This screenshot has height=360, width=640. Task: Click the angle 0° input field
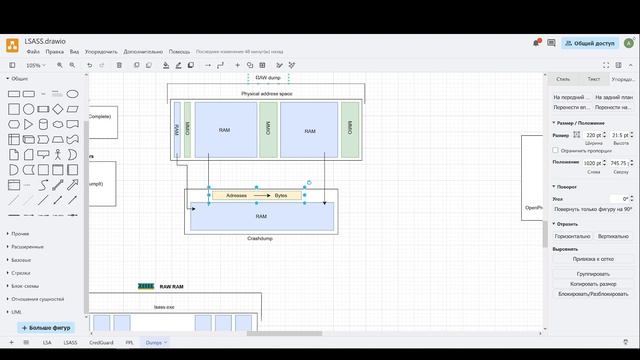[x=620, y=199]
